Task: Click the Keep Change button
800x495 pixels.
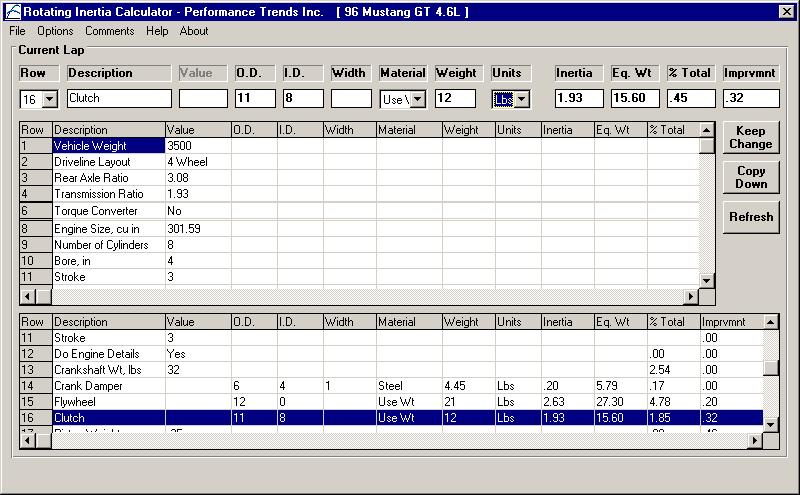Action: (x=751, y=137)
